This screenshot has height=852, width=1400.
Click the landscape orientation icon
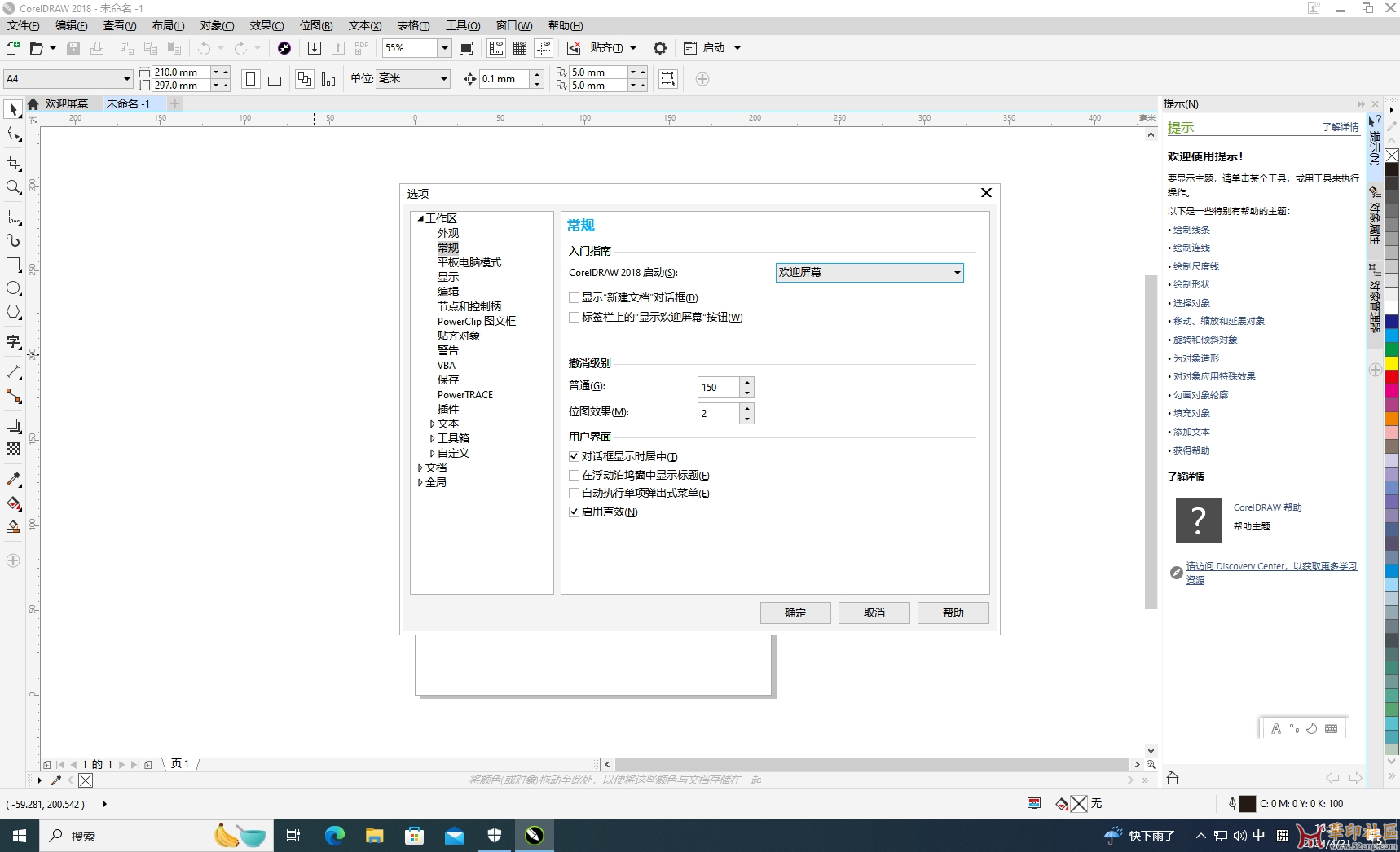pyautogui.click(x=275, y=80)
